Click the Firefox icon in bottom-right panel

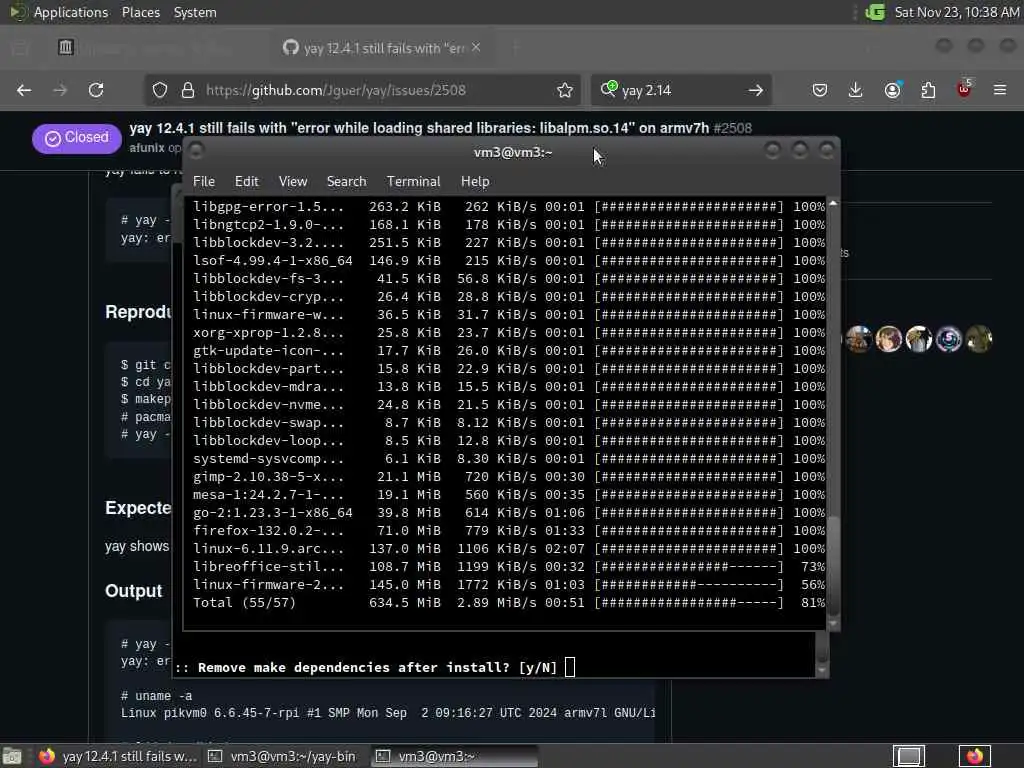(x=974, y=756)
